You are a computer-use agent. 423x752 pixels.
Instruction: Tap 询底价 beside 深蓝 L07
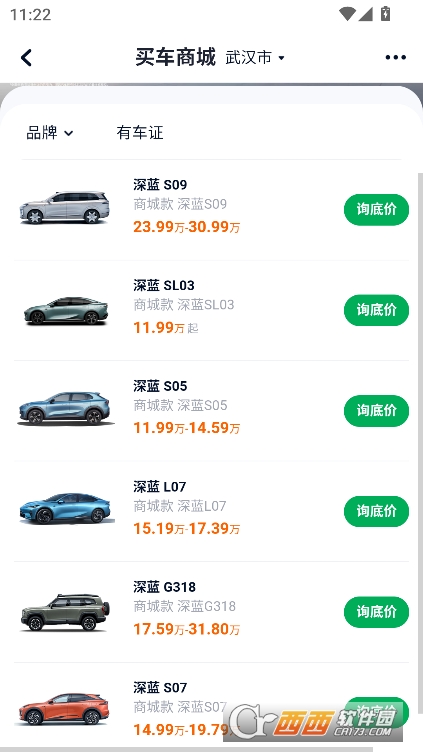376,511
